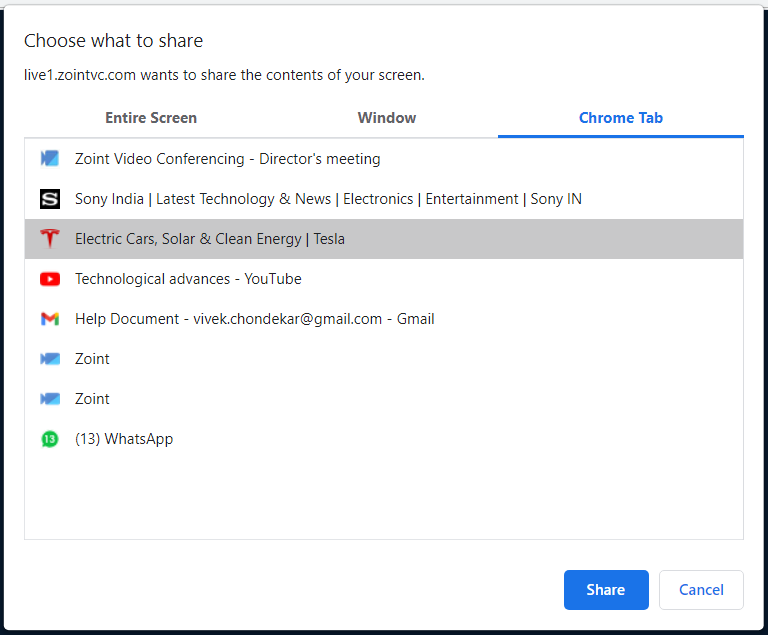768x635 pixels.
Task: Click the YouTube play icon
Action: point(50,279)
